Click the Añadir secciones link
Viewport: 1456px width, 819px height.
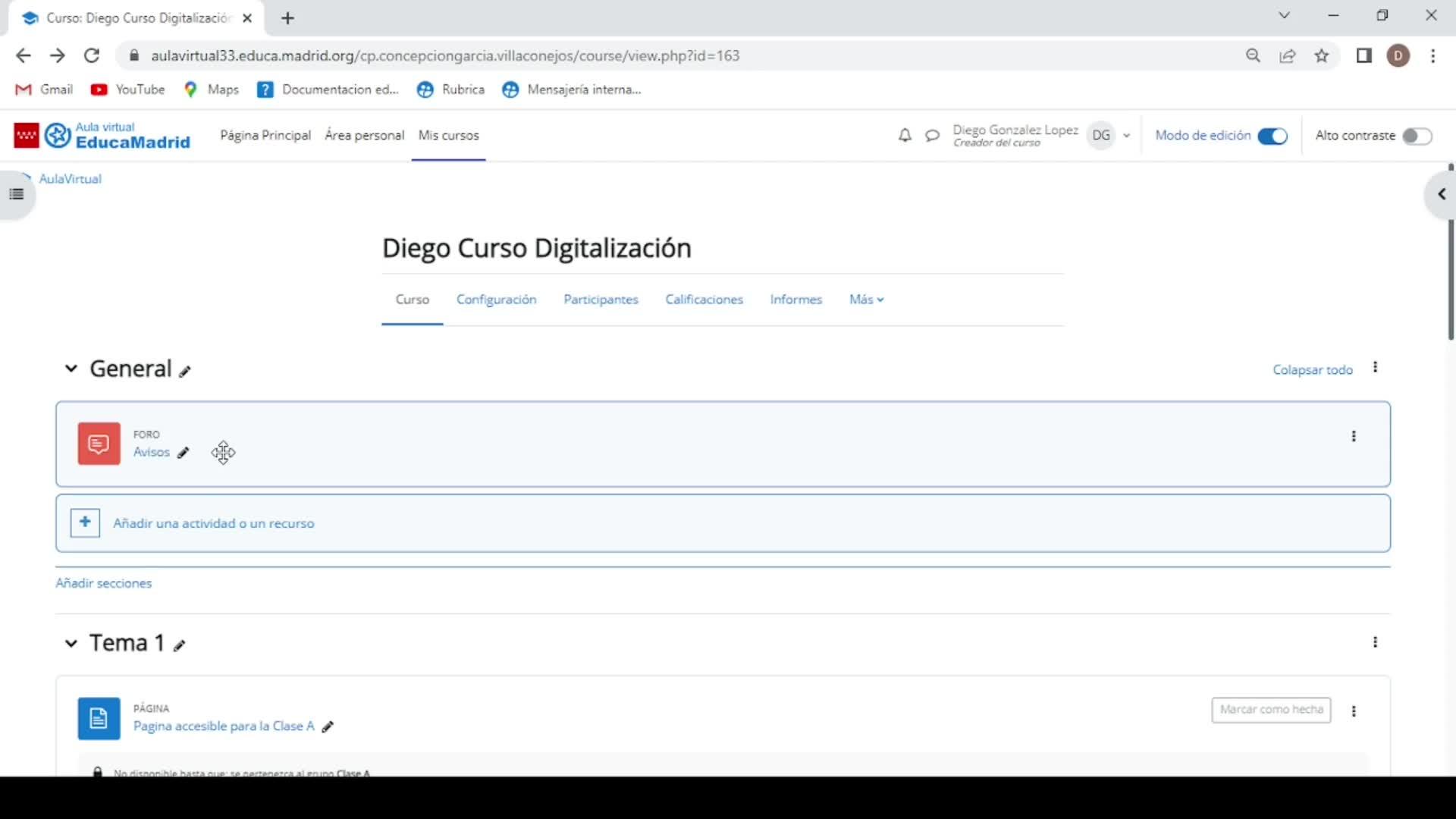click(x=104, y=583)
